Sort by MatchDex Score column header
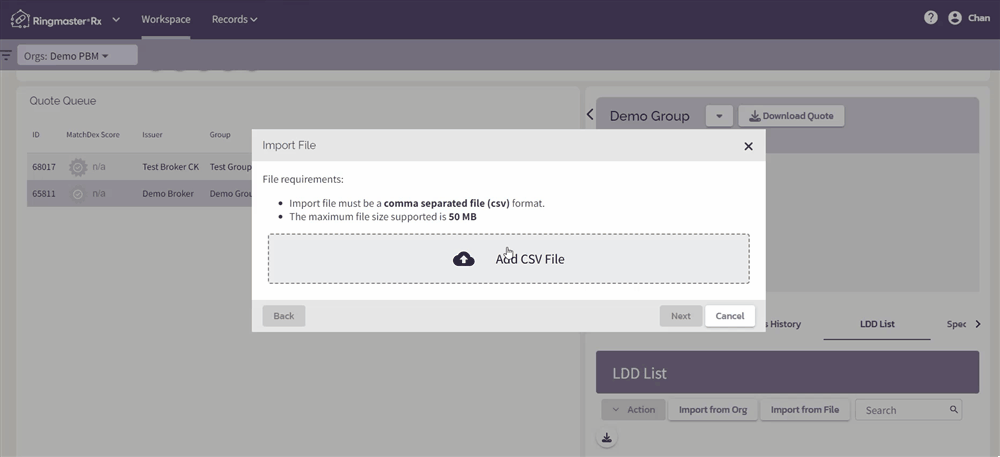 92,134
